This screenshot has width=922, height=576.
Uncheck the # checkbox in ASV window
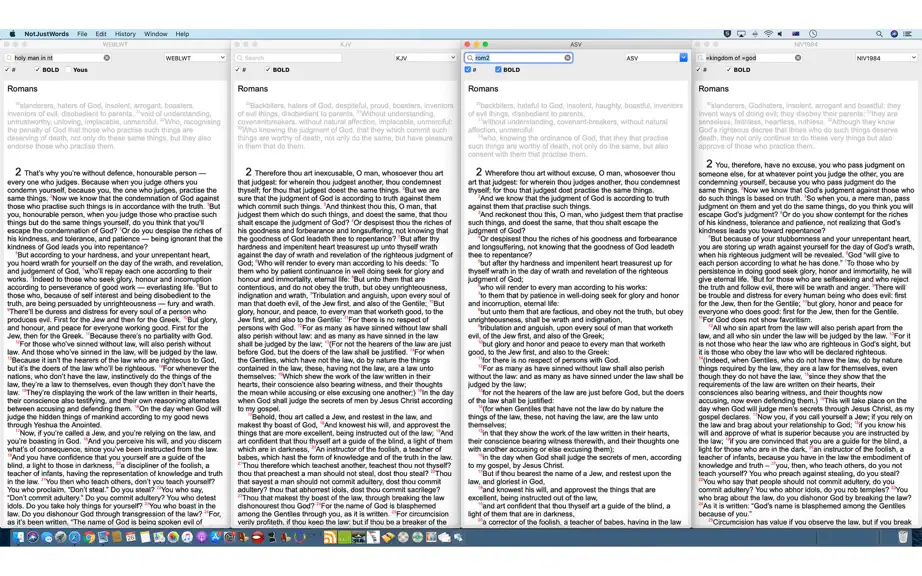coord(467,70)
